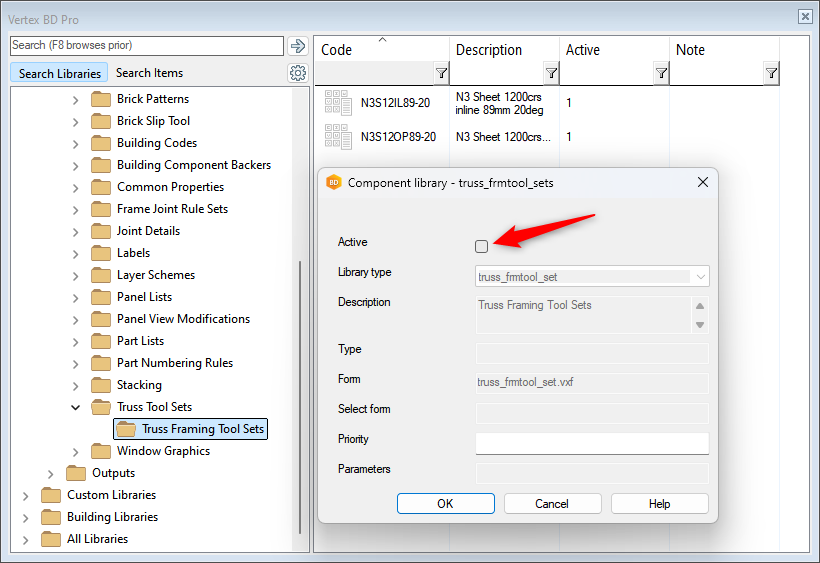Select the N3S12IL89-20 component icon
820x563 pixels.
tap(338, 103)
